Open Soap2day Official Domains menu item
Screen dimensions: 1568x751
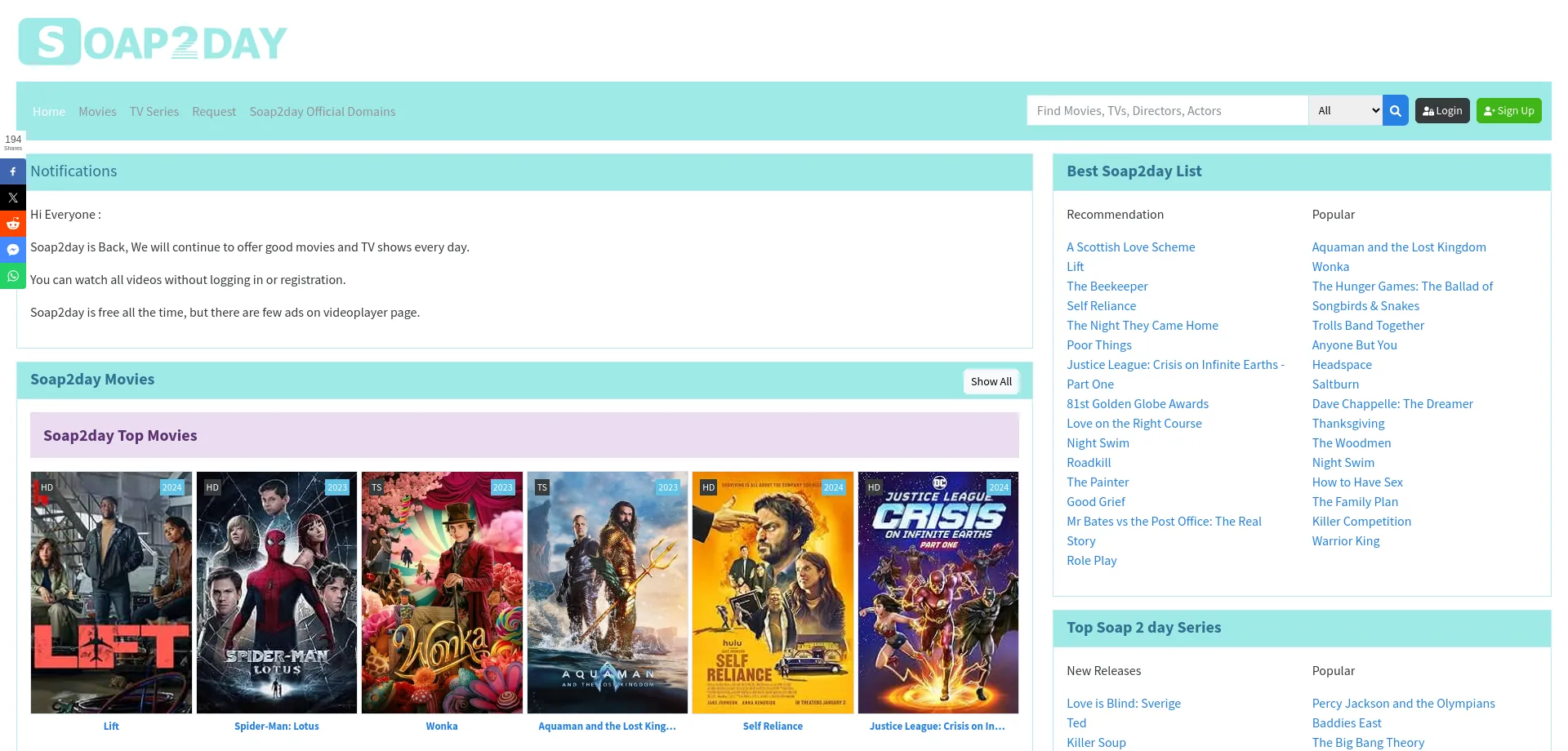click(x=323, y=112)
